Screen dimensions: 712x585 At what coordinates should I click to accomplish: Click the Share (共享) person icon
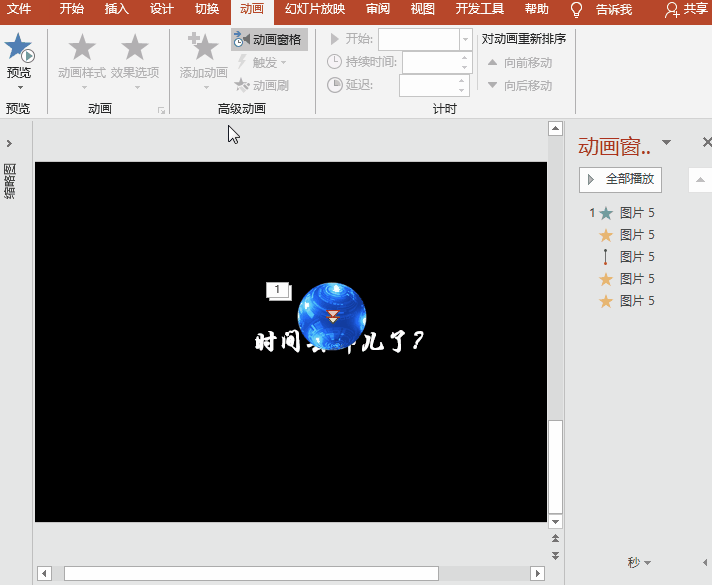[x=673, y=10]
